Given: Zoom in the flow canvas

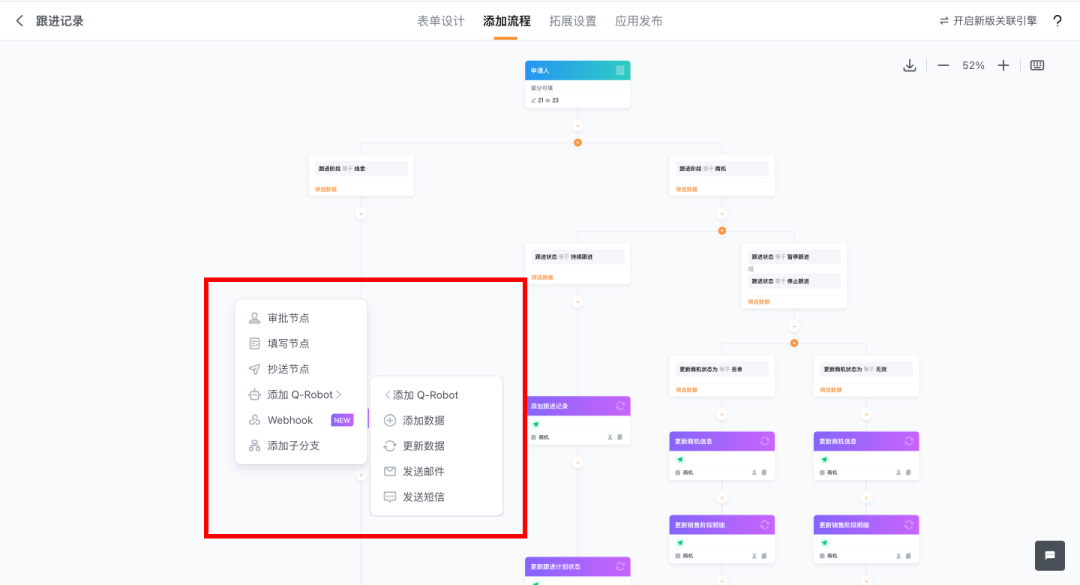Looking at the screenshot, I should click(x=1003, y=66).
